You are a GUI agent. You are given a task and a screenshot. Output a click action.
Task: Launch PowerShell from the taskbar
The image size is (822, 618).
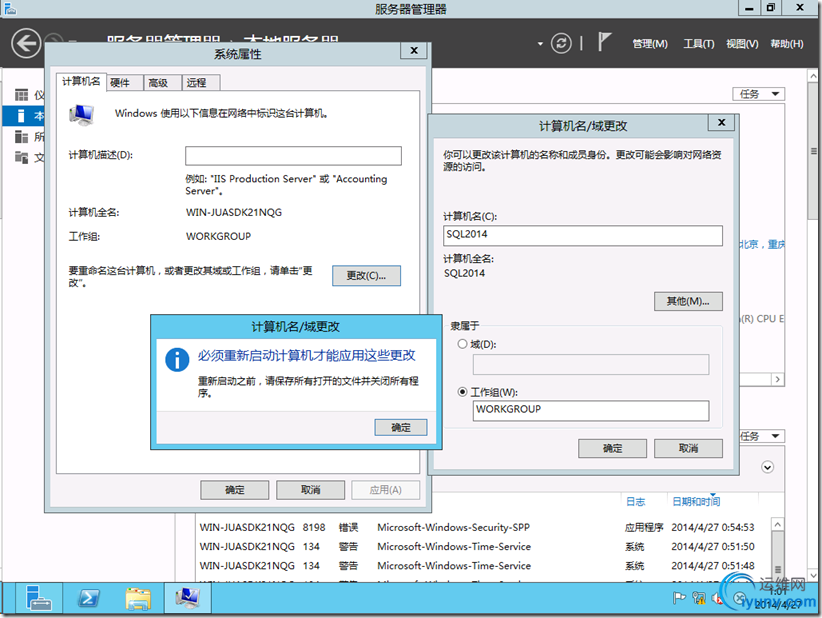point(88,598)
